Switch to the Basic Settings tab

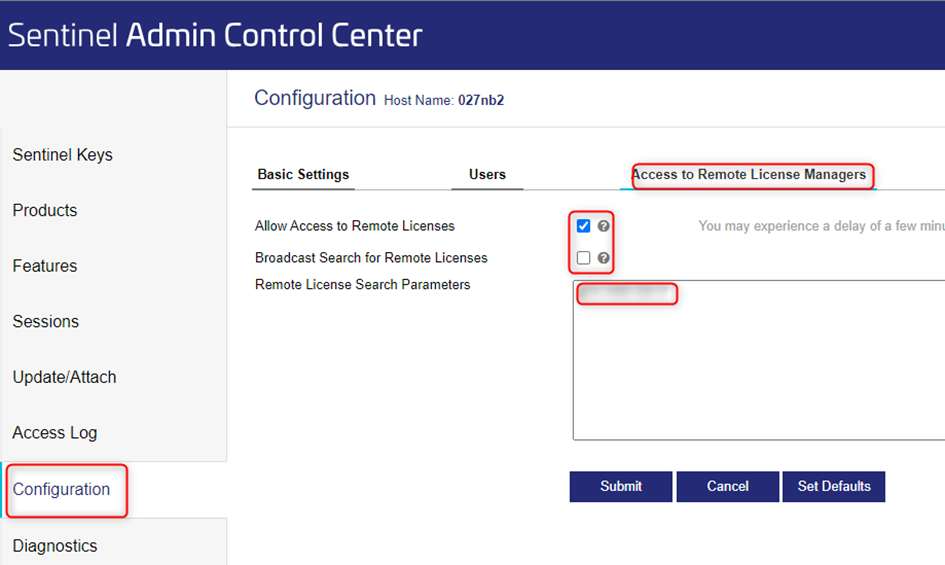[303, 174]
